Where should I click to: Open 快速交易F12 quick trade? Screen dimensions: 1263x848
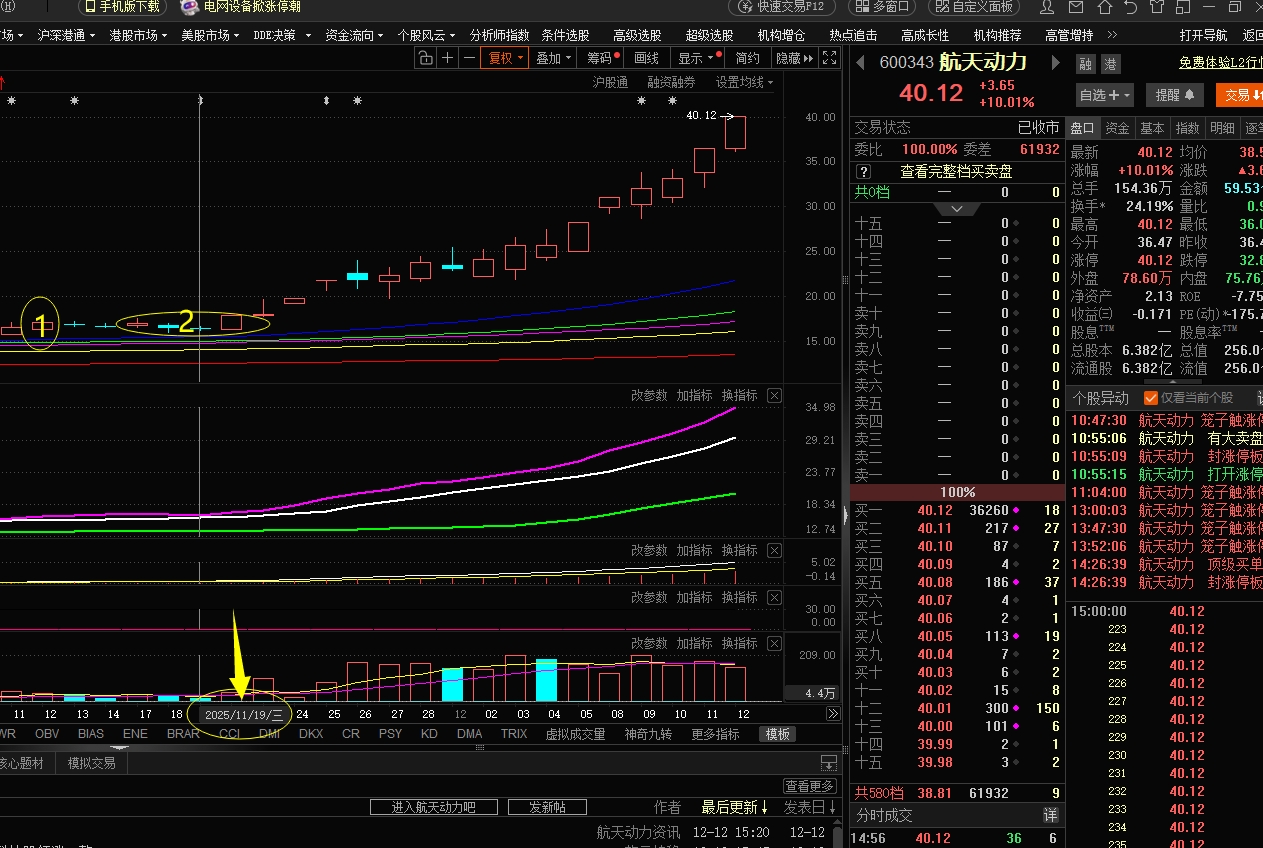pyautogui.click(x=783, y=7)
